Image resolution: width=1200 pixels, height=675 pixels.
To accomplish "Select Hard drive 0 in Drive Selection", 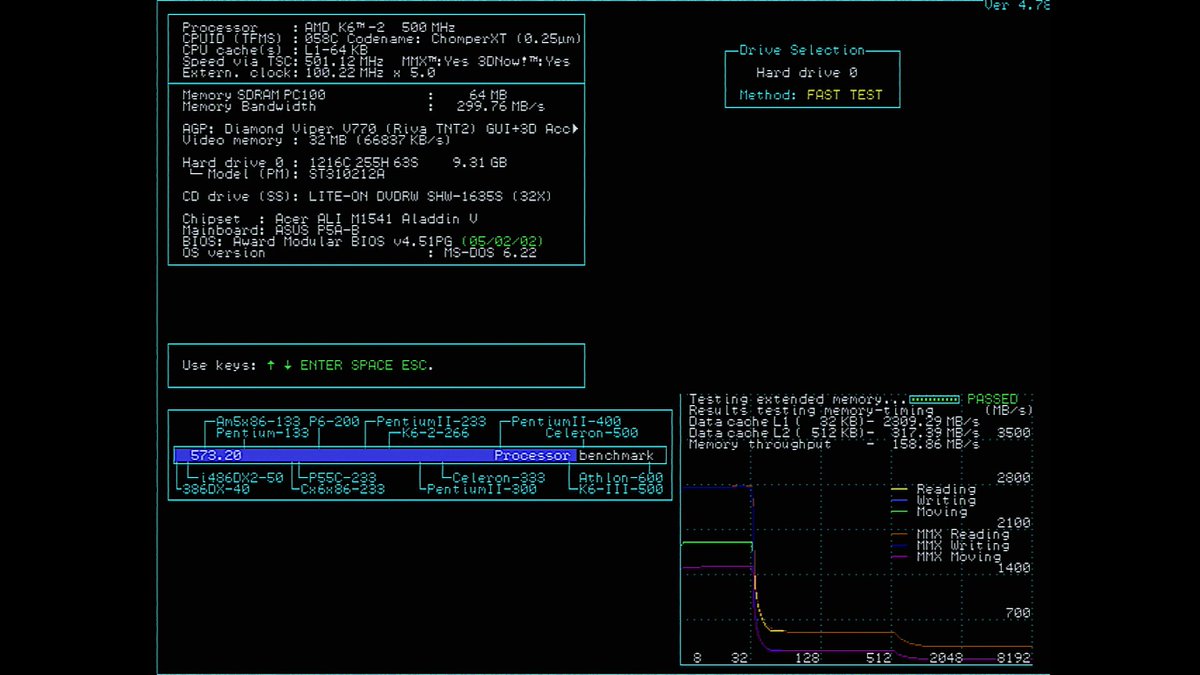I will (807, 73).
